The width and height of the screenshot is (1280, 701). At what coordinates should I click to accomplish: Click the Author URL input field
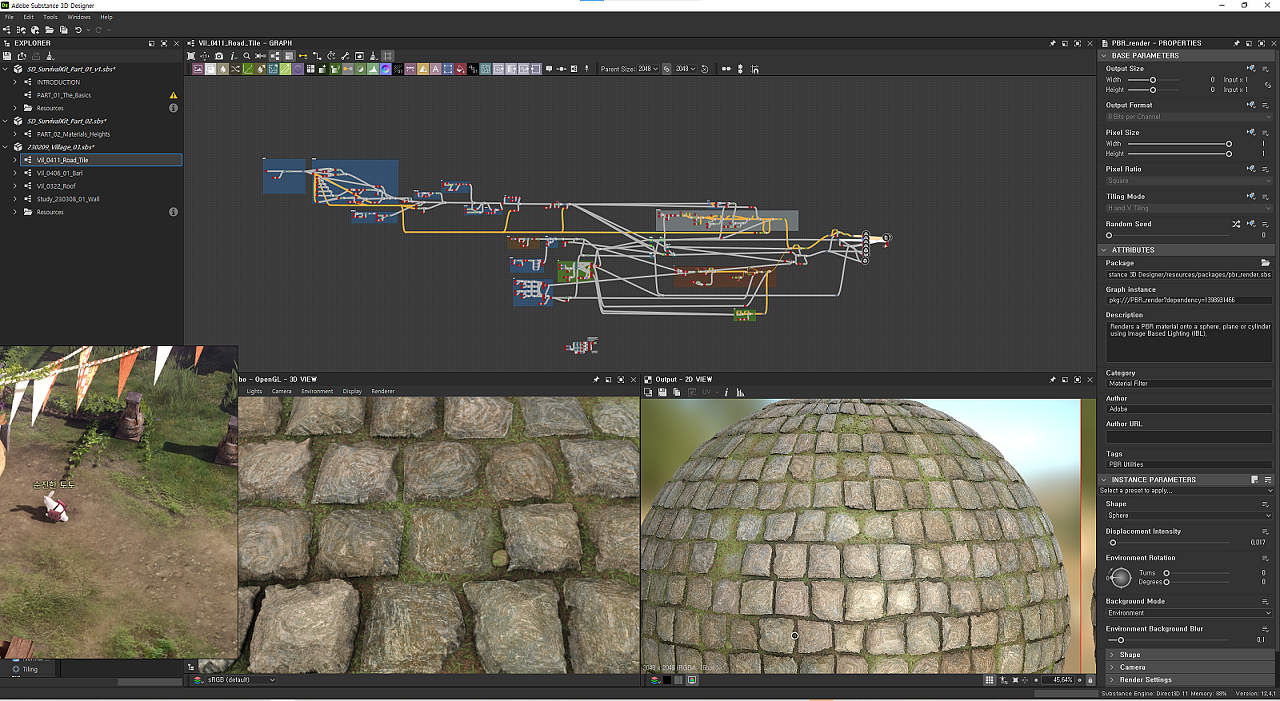pos(1189,437)
